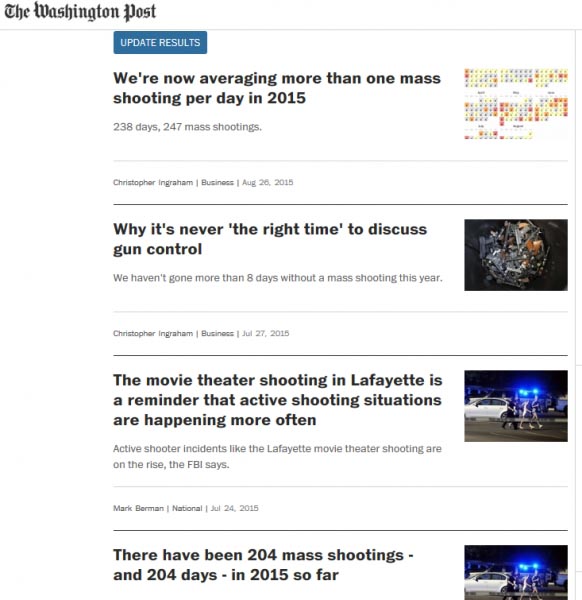582x600 pixels.
Task: Open the pile of guns thumbnail image
Action: point(516,255)
